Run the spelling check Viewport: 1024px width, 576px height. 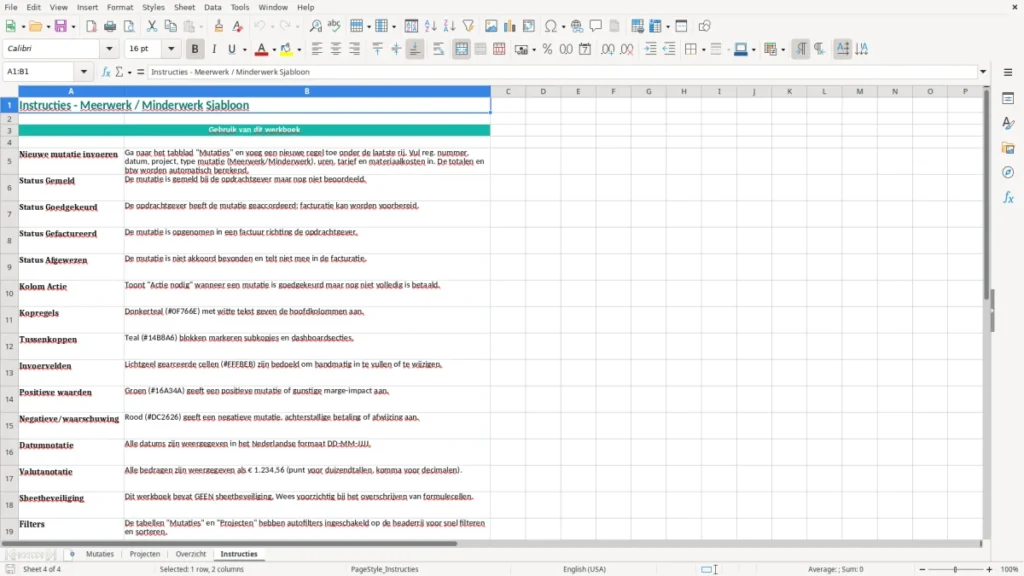click(x=334, y=26)
